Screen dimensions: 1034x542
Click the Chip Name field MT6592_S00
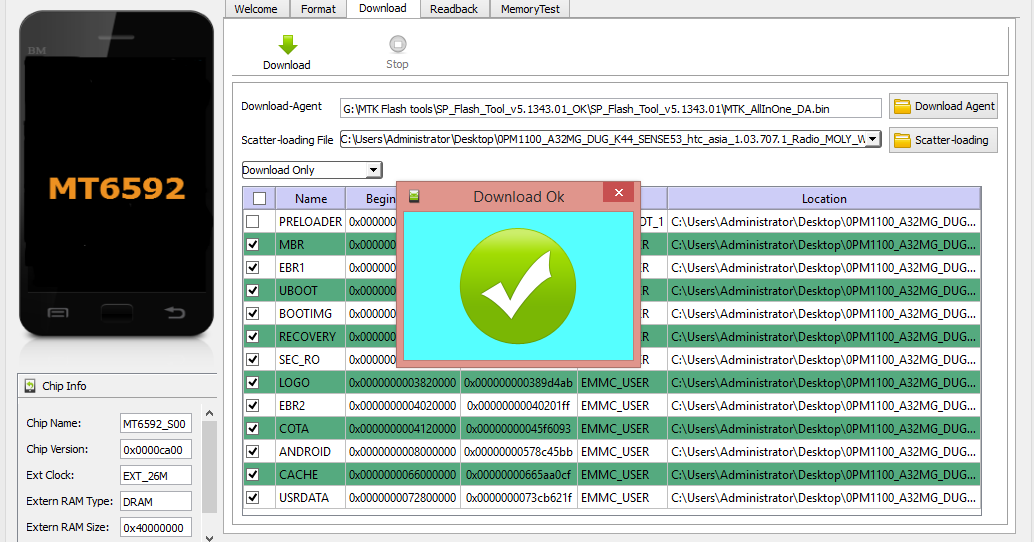click(x=156, y=424)
